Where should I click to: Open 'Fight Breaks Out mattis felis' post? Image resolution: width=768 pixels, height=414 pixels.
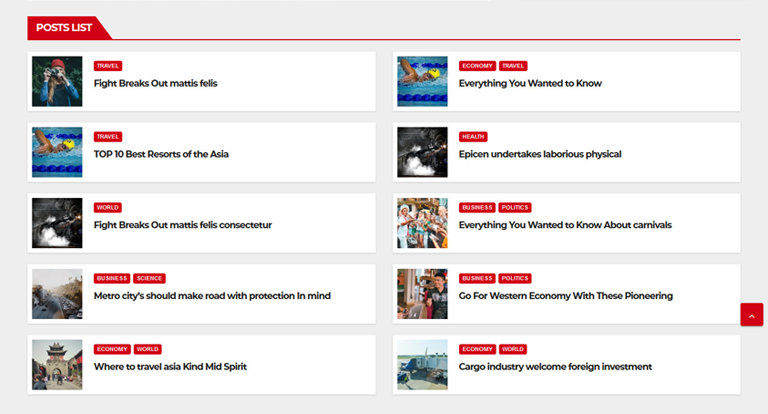[155, 83]
